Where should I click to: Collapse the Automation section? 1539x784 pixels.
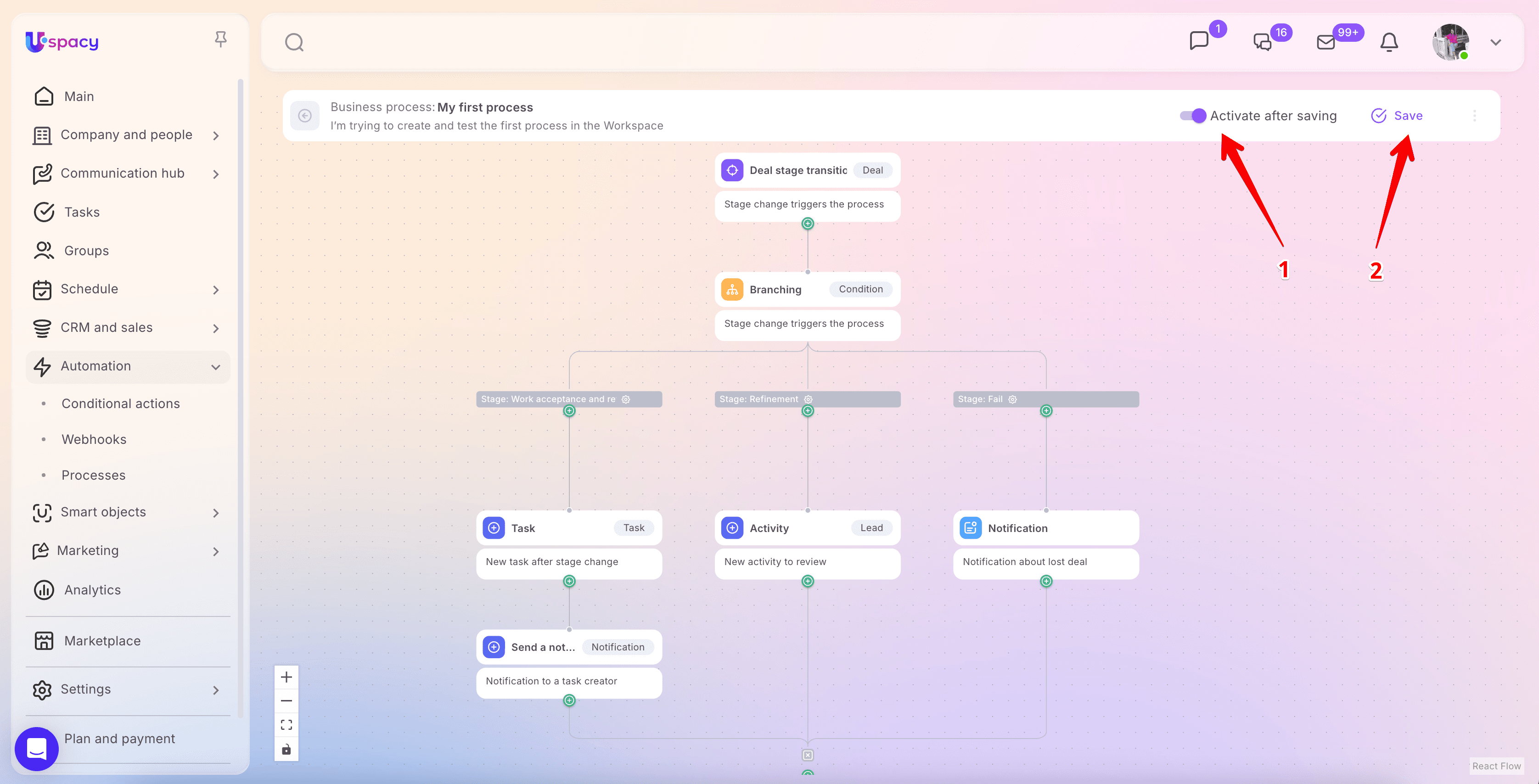click(216, 367)
